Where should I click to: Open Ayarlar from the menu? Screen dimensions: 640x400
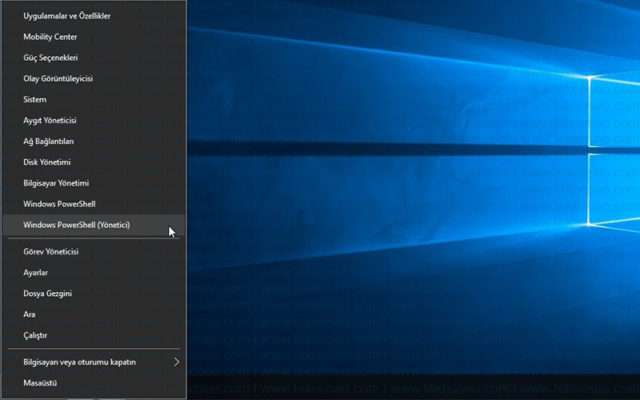[x=94, y=272]
